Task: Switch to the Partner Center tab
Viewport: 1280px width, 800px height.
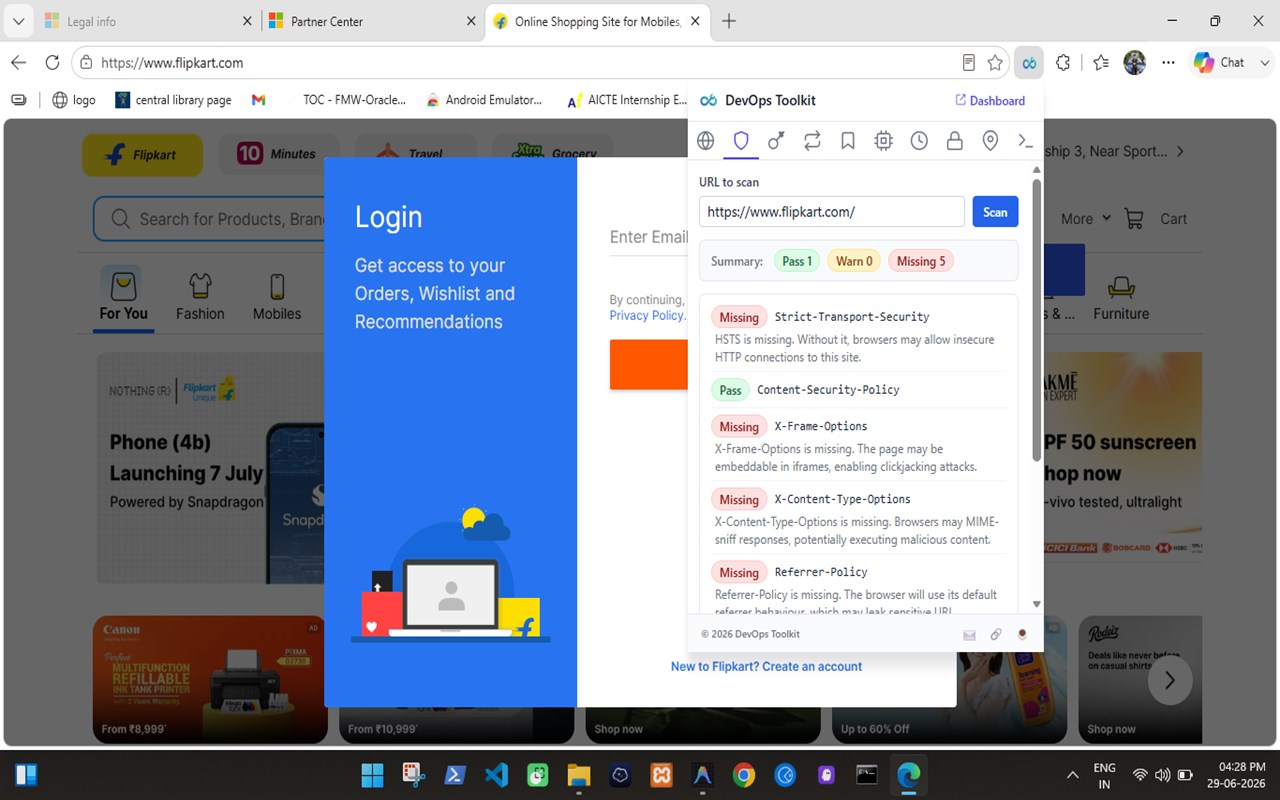Action: click(372, 21)
